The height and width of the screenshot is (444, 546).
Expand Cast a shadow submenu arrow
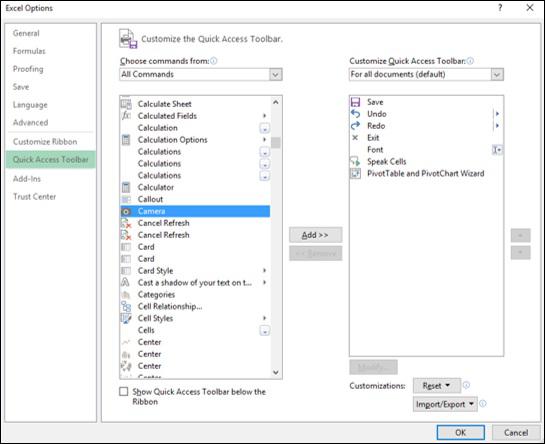pos(265,282)
